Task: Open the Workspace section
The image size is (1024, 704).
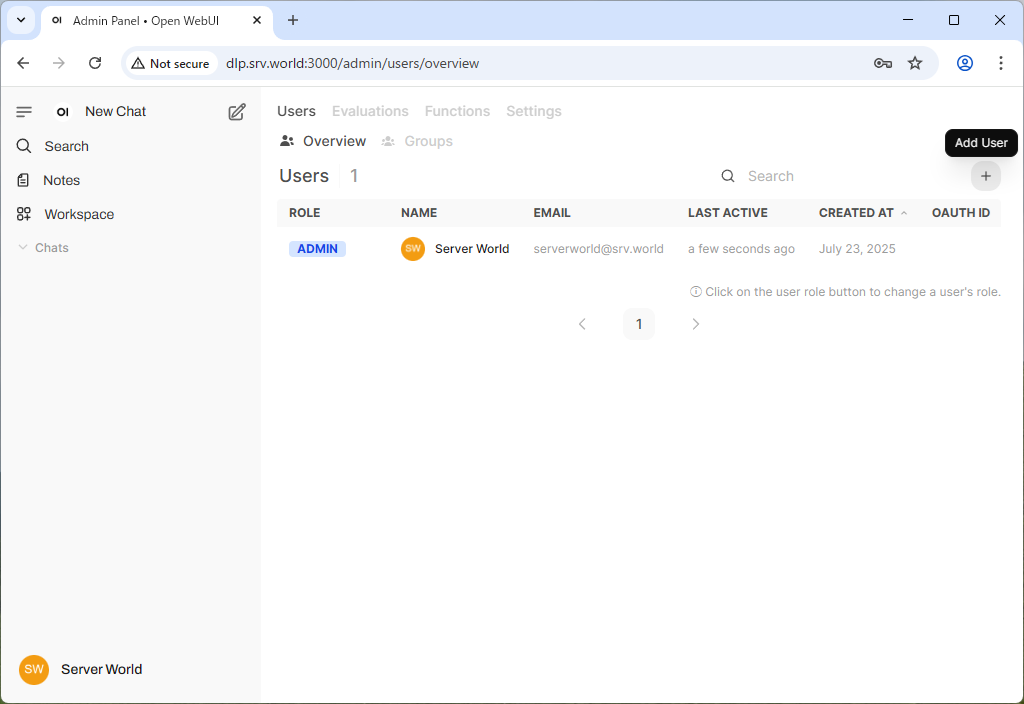Action: coord(78,214)
